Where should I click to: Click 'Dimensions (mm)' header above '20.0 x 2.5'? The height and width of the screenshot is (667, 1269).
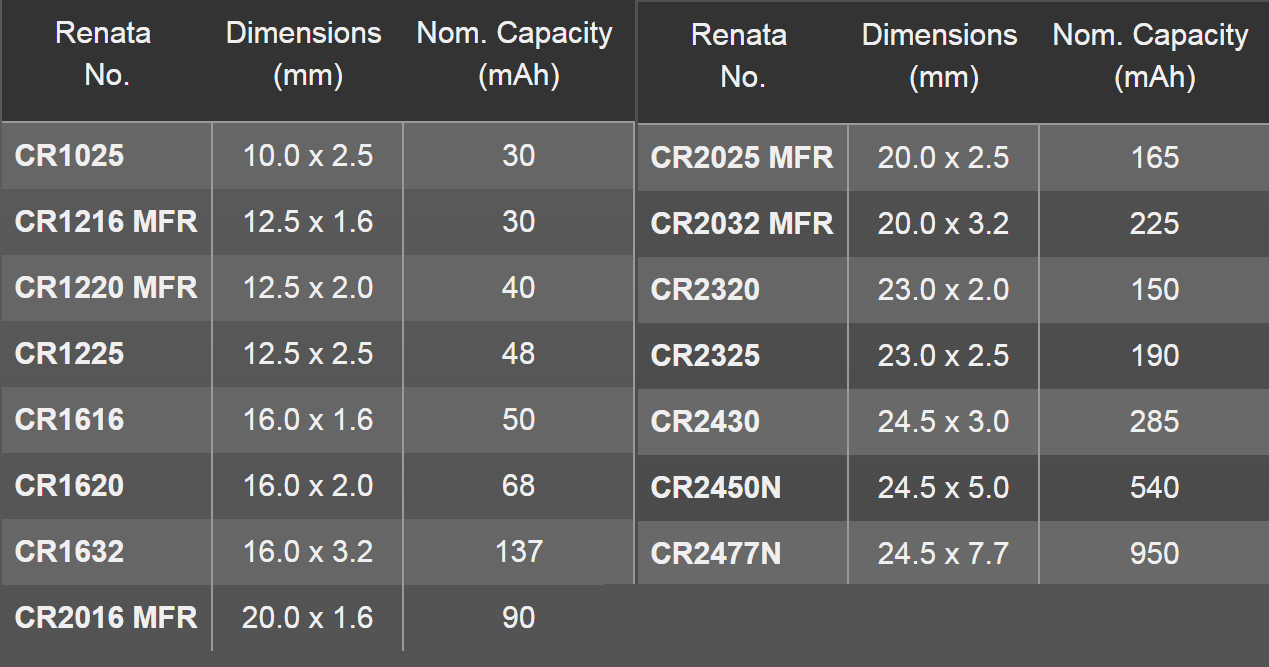click(x=940, y=56)
